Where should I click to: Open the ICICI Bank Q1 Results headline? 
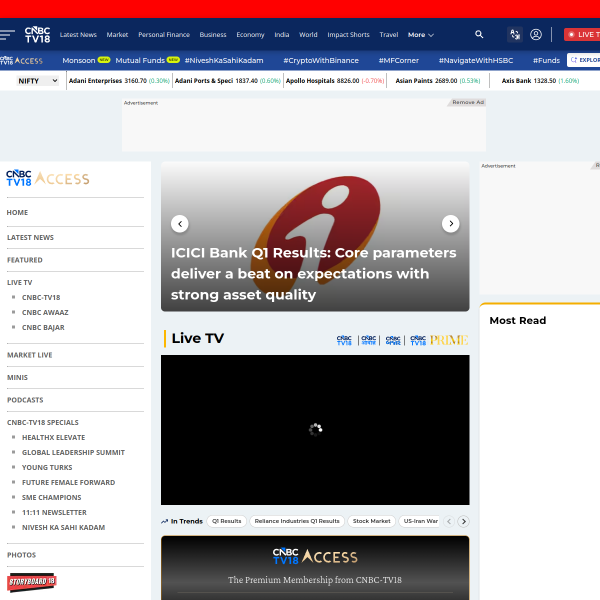(x=314, y=274)
